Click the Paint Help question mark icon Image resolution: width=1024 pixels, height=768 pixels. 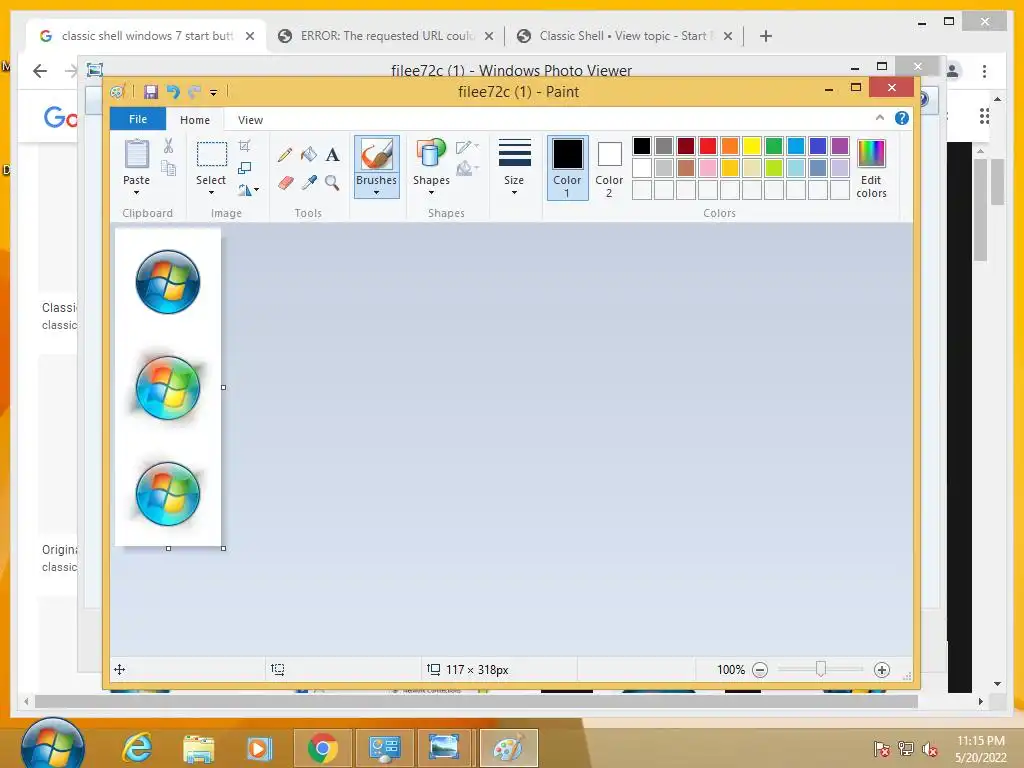[x=902, y=118]
